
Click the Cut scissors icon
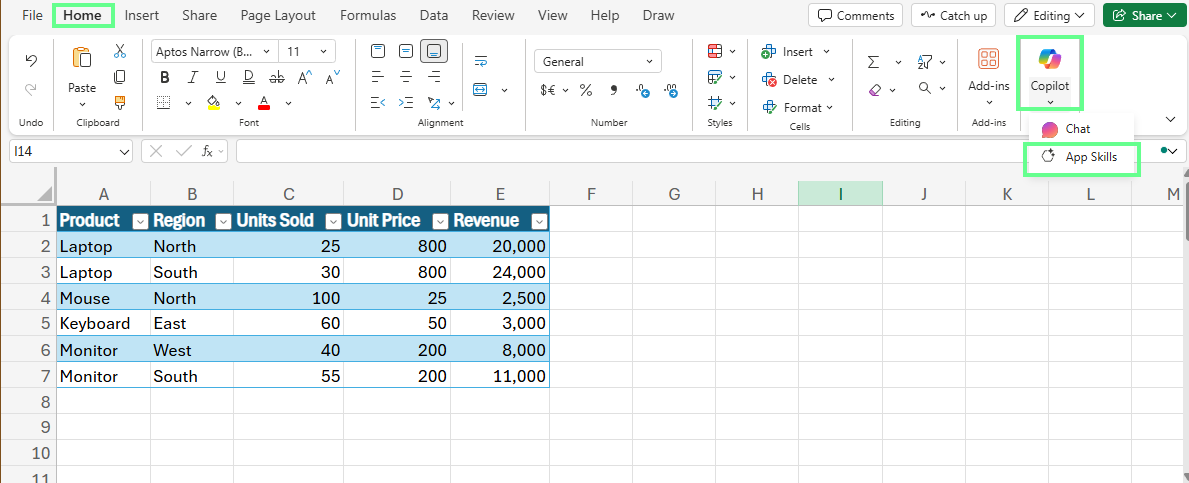[120, 51]
